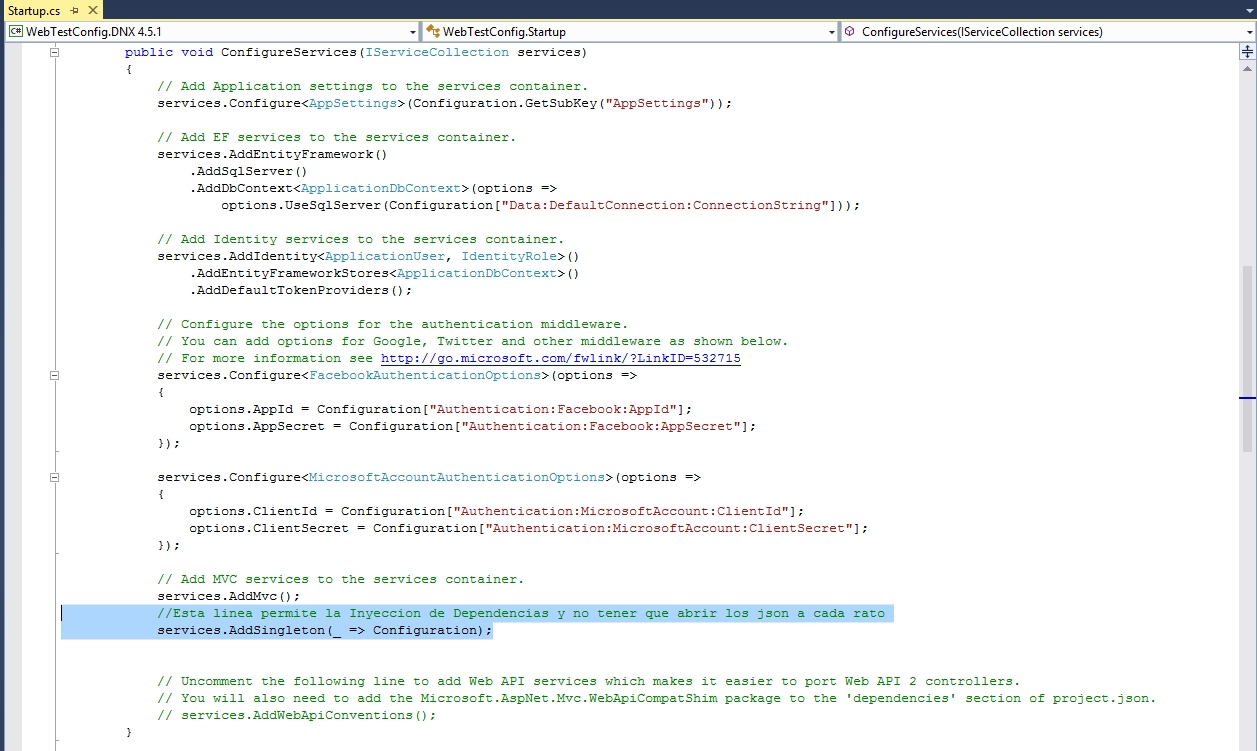Click the comment 'Add Application settings to the services container'
Viewport: 1257px width, 751px height.
tap(372, 86)
